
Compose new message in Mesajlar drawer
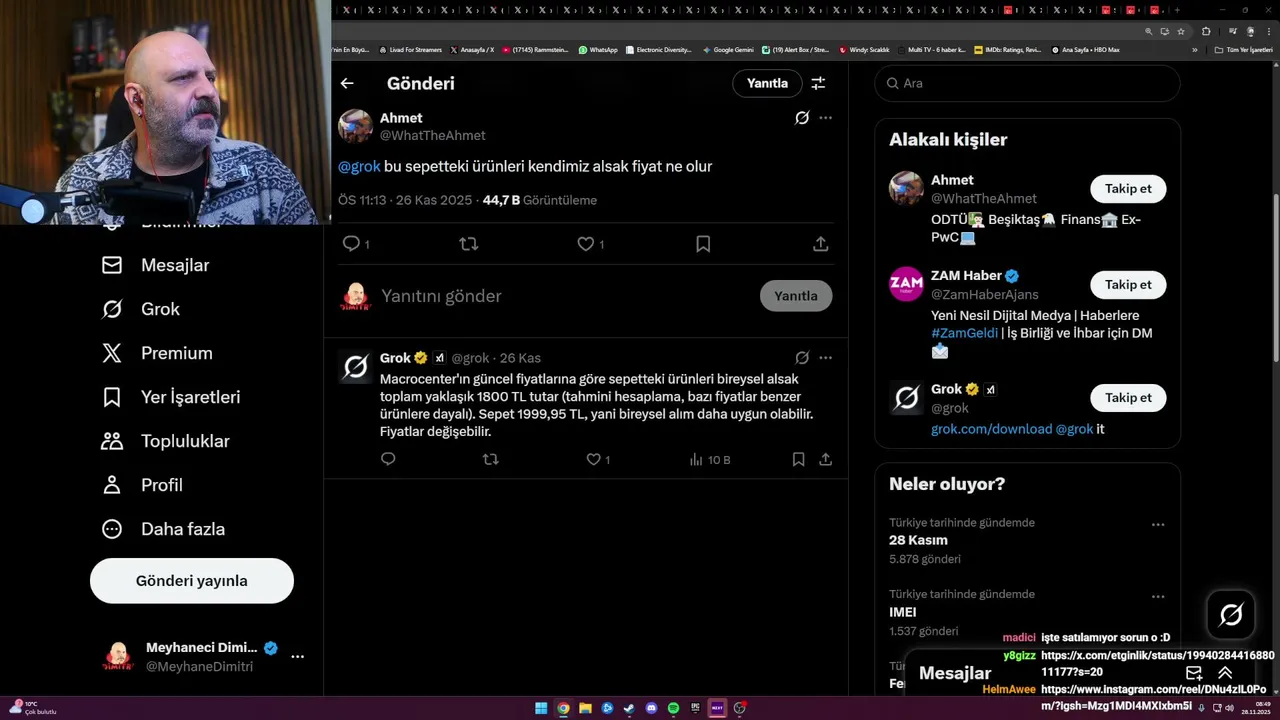pos(1194,673)
